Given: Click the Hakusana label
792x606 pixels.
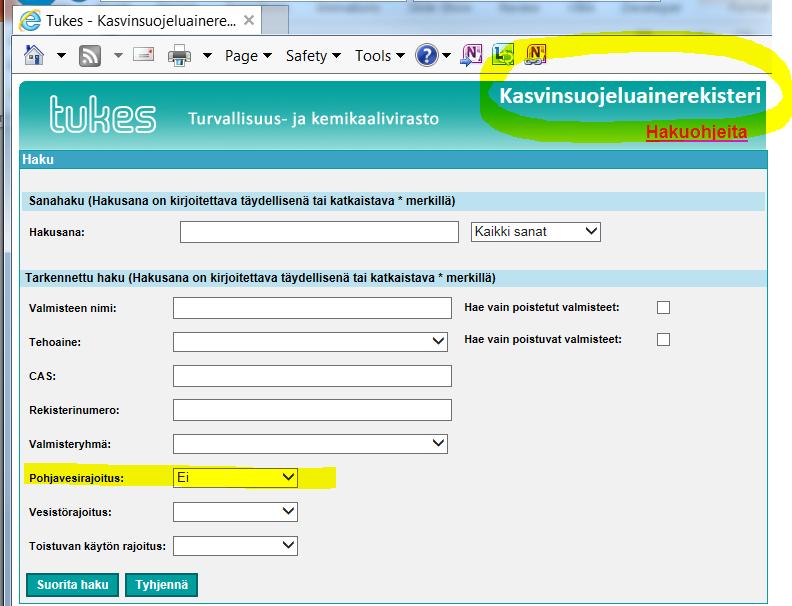Looking at the screenshot, I should 57,232.
